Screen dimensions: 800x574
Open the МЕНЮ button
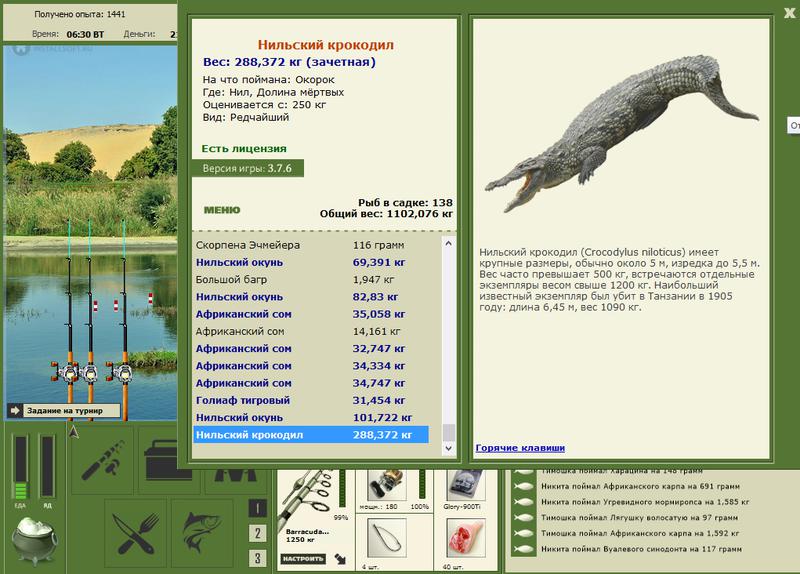tap(221, 210)
